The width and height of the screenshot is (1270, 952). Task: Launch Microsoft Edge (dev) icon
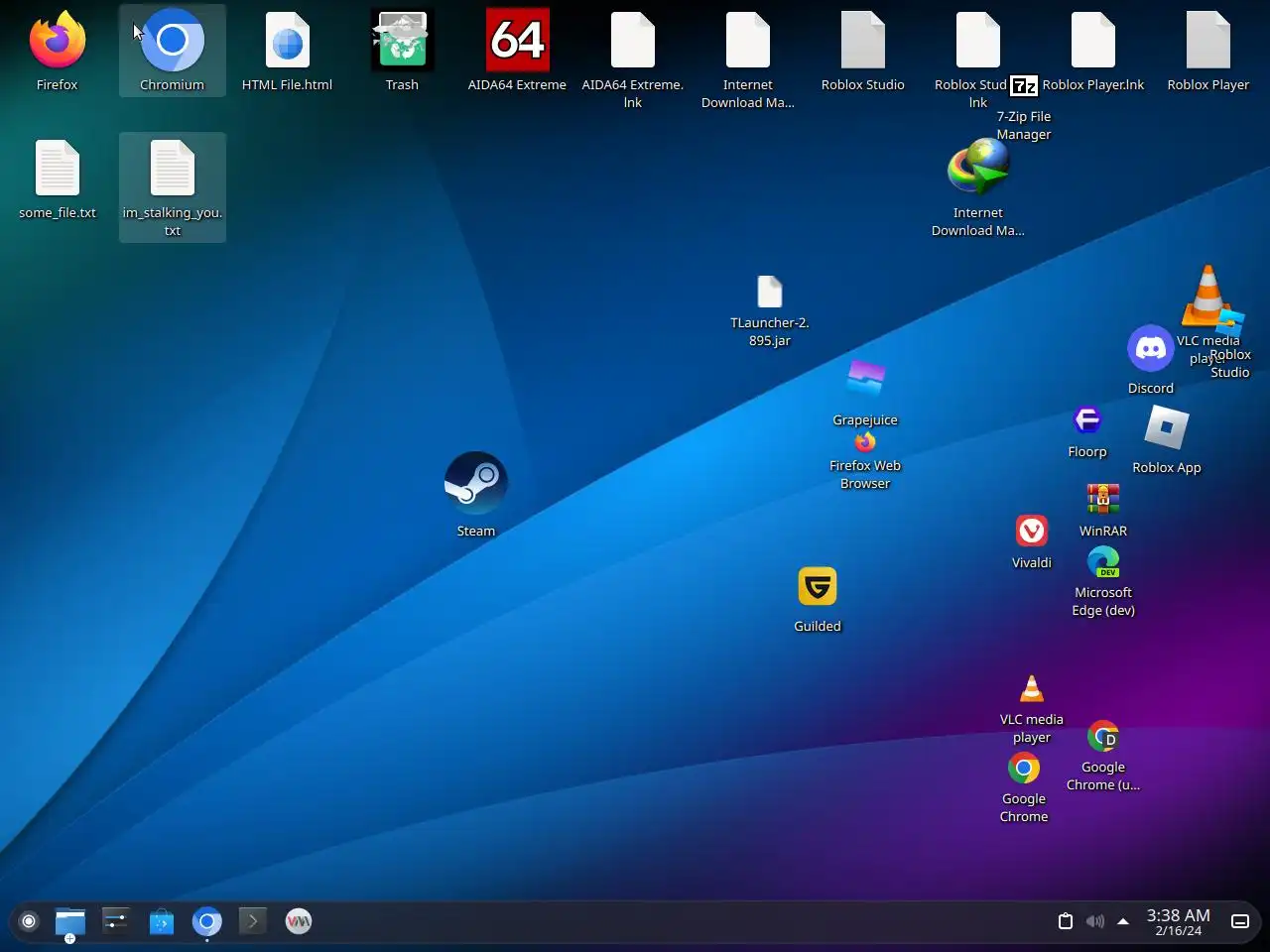pos(1103,562)
